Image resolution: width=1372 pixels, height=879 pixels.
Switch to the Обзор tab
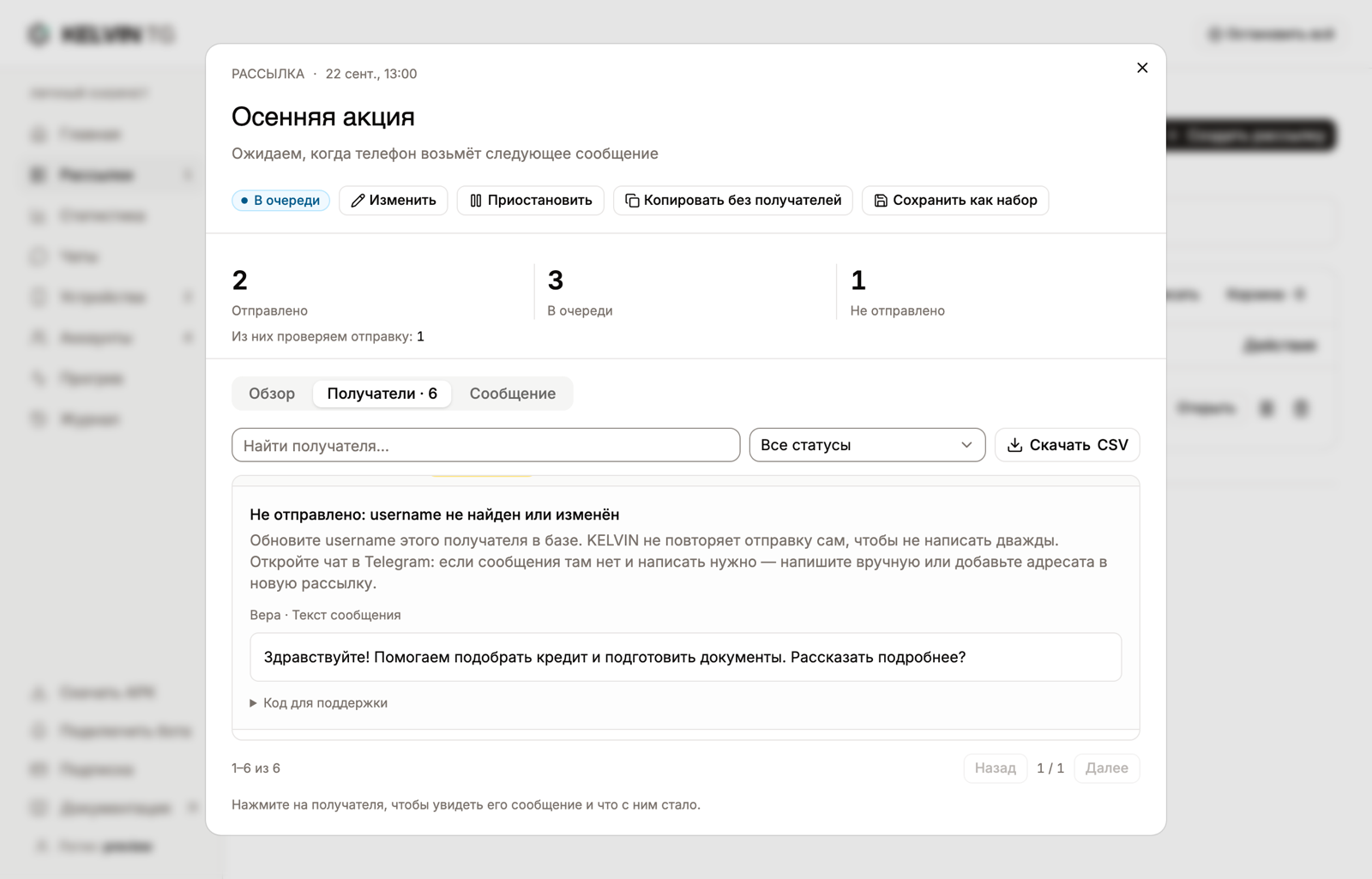click(x=272, y=394)
